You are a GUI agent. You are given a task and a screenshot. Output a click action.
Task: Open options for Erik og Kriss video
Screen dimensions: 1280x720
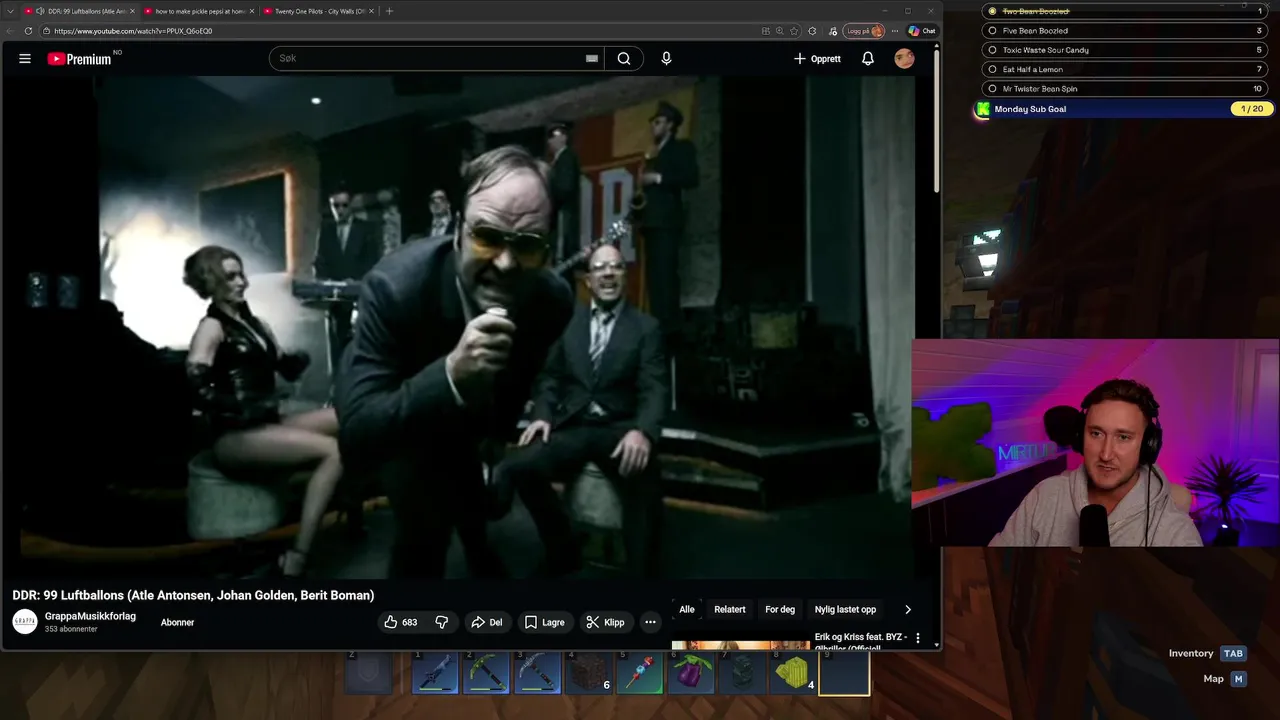click(x=918, y=638)
